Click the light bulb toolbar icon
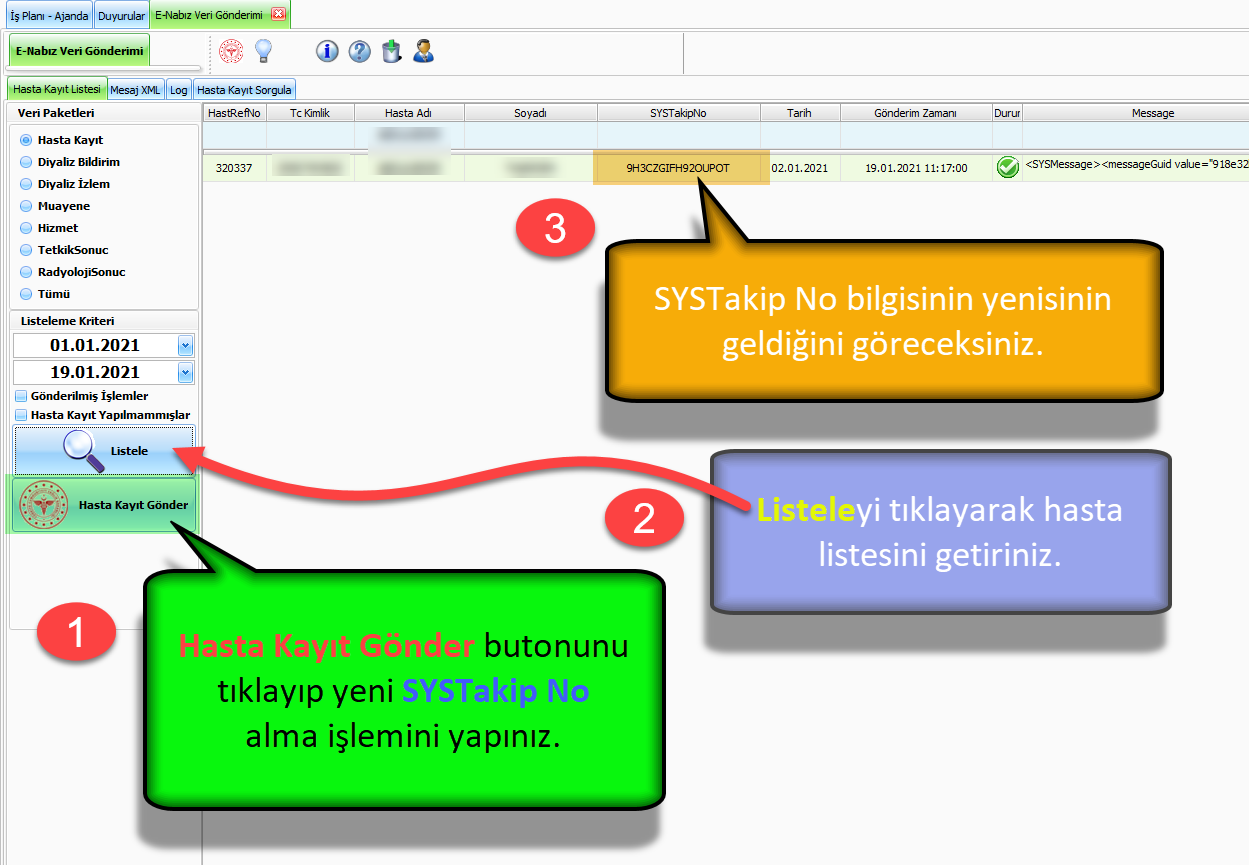 coord(263,51)
